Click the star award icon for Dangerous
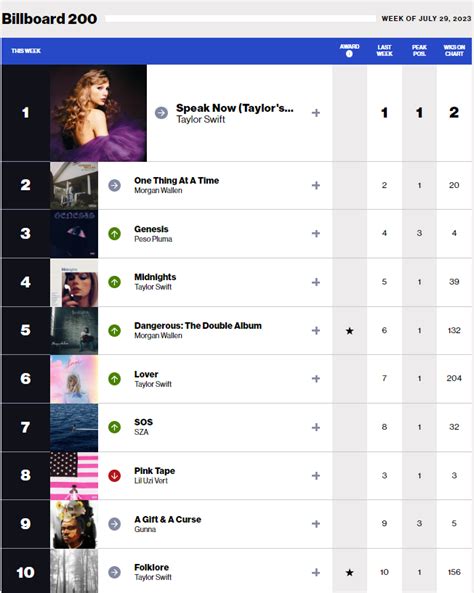 [x=350, y=331]
